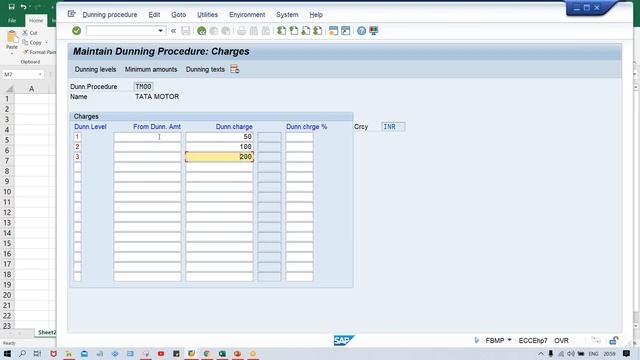Select the Excel Home ribbon tab

point(36,20)
